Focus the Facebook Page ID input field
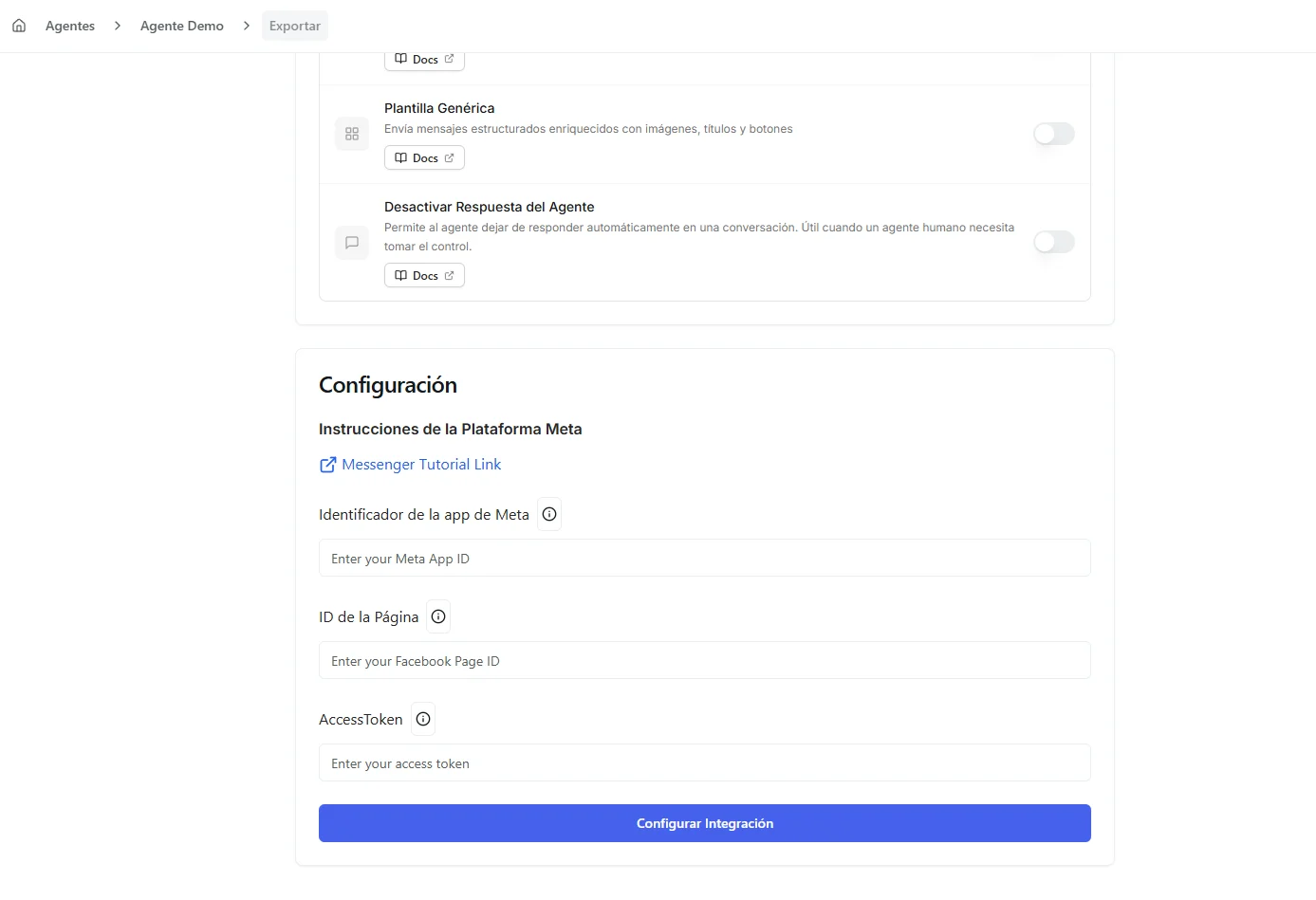This screenshot has height=900, width=1316. 705,661
